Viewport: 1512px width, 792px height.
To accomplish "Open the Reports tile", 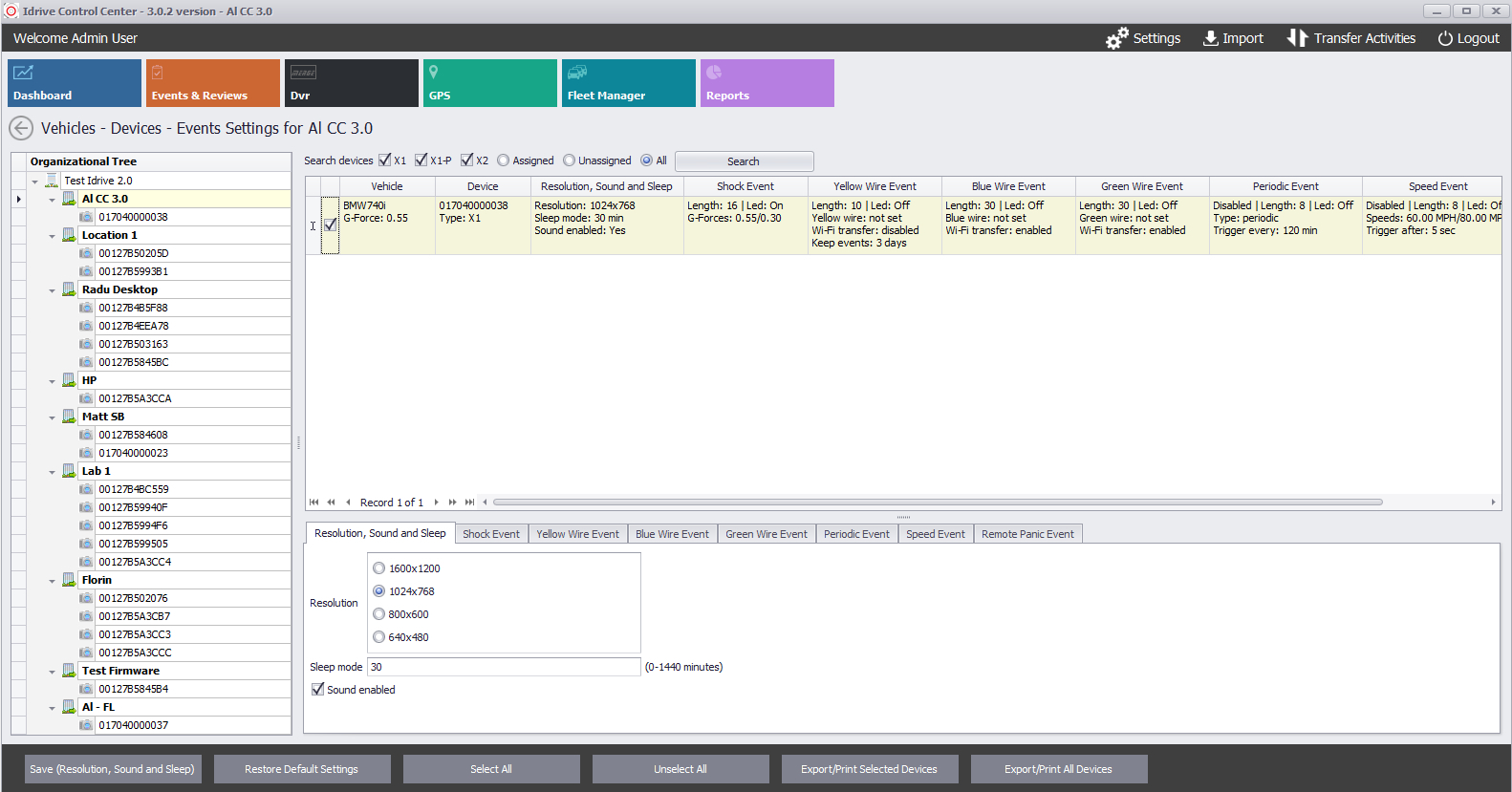I will pyautogui.click(x=767, y=83).
